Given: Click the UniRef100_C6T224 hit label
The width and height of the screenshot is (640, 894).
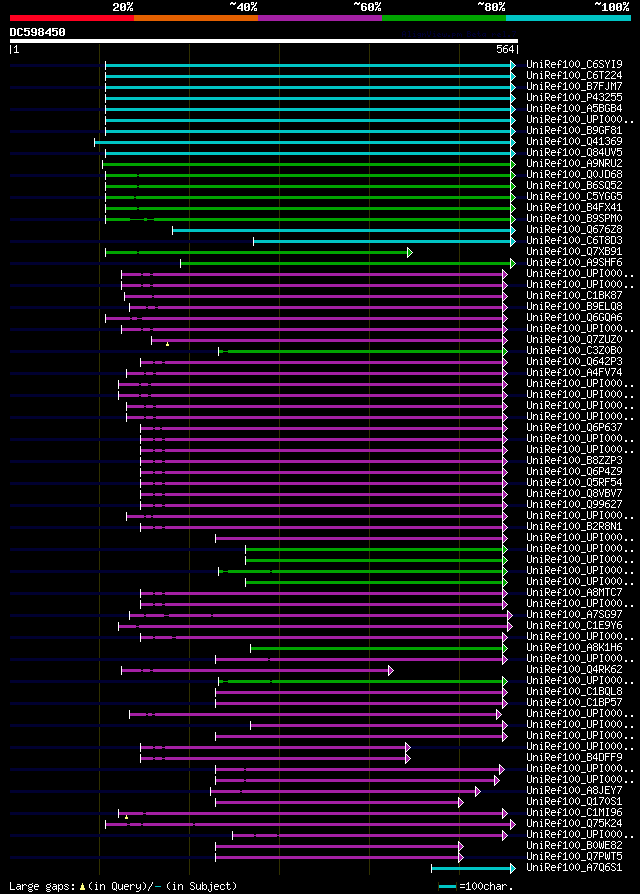Looking at the screenshot, I should point(574,76).
